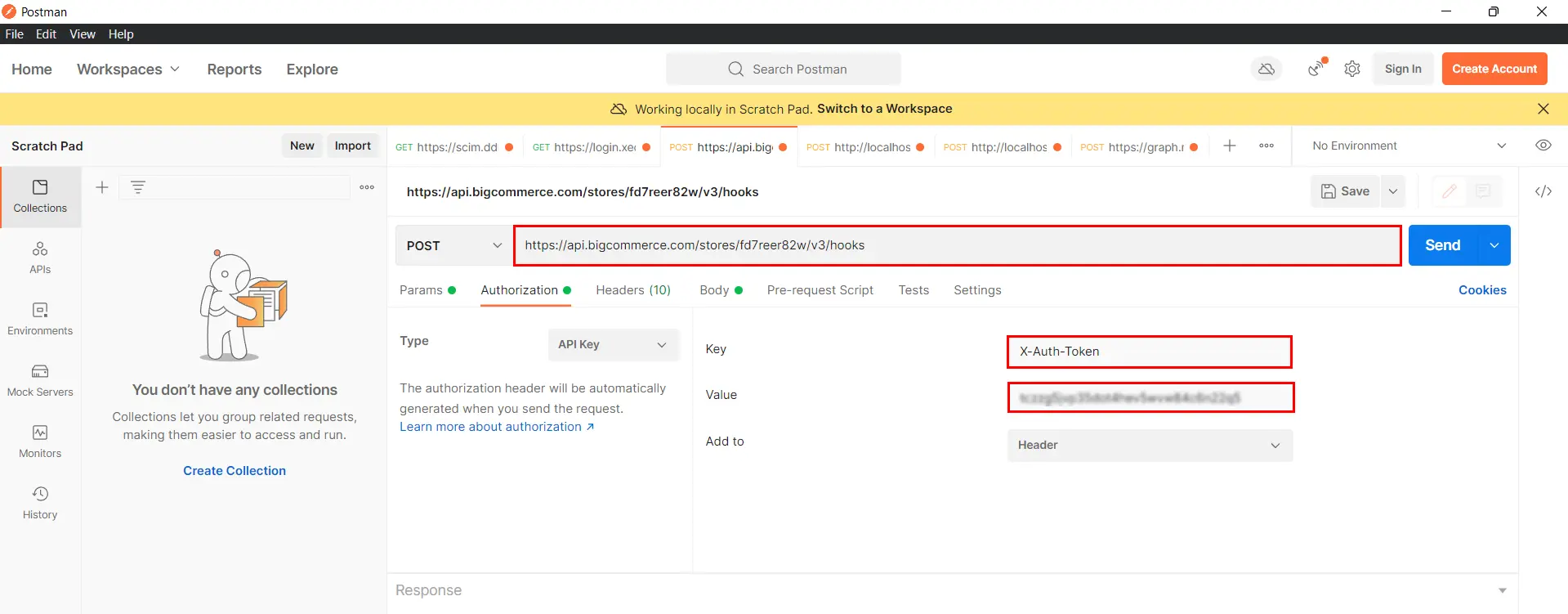Click the Save button

(1346, 191)
